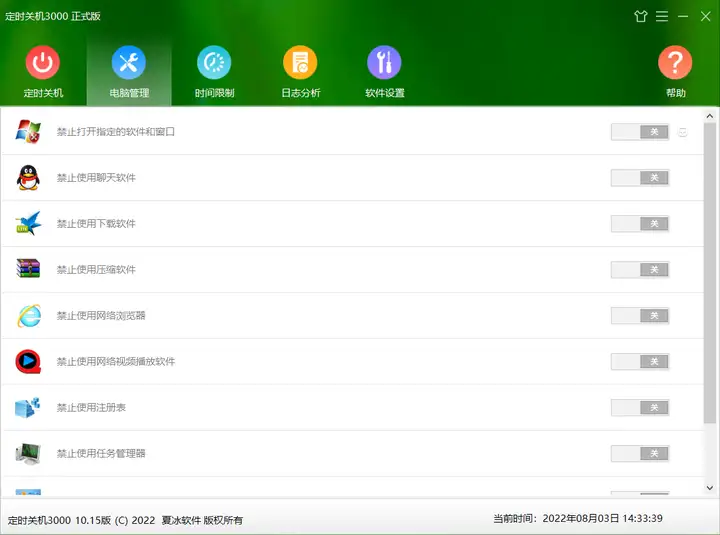Enable 禁止使用注册表 switch
The image size is (720, 535).
click(x=640, y=407)
